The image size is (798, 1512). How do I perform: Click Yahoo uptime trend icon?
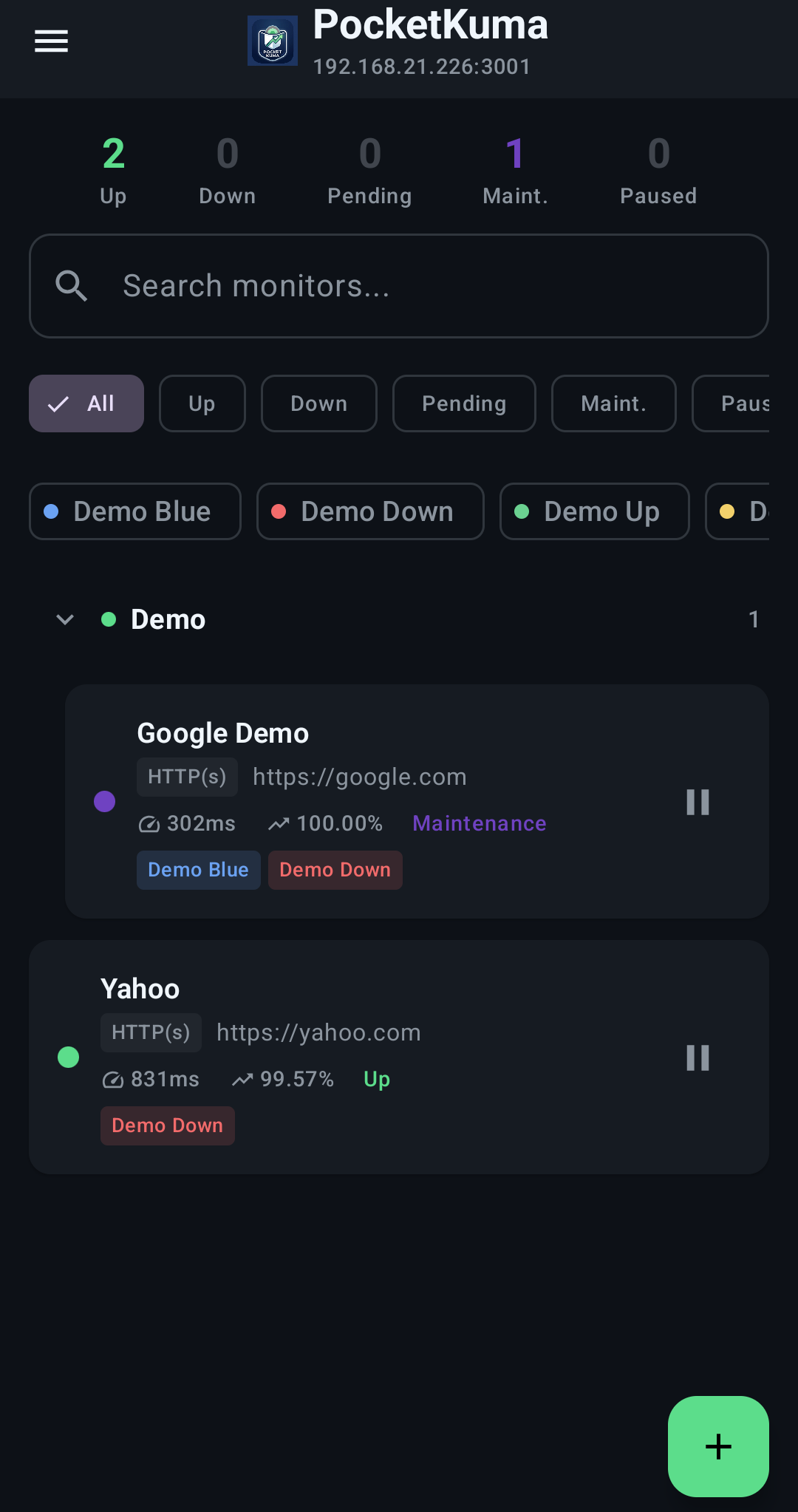[242, 1080]
